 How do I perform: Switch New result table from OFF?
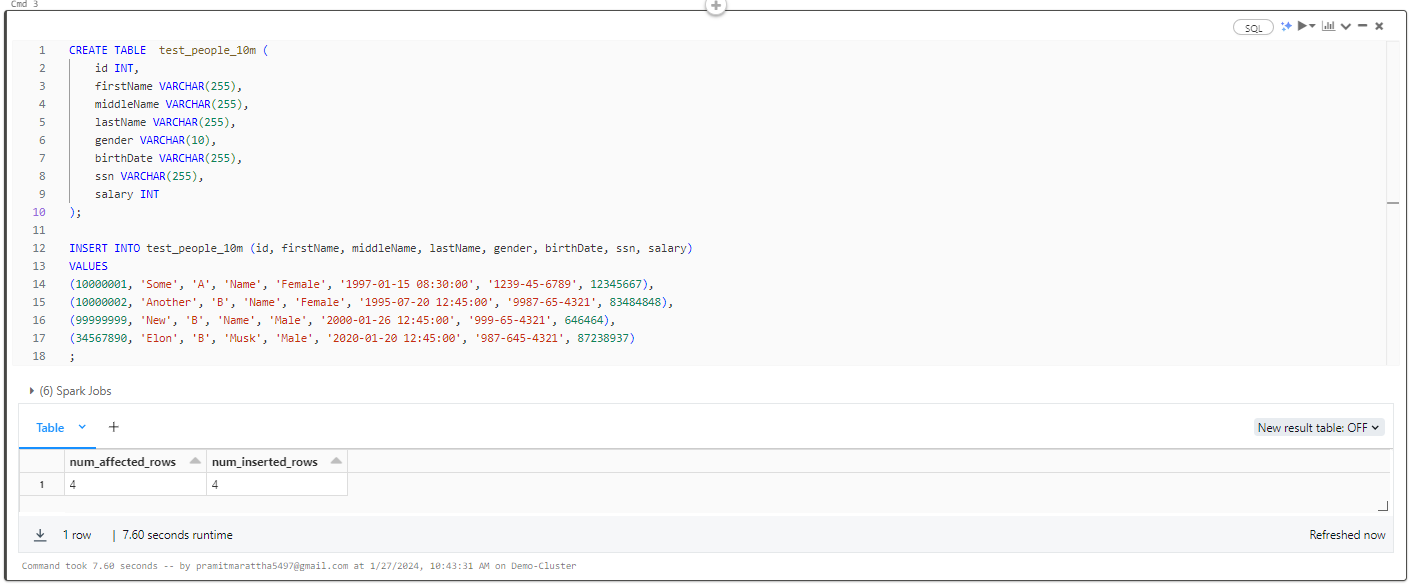pyautogui.click(x=1318, y=427)
